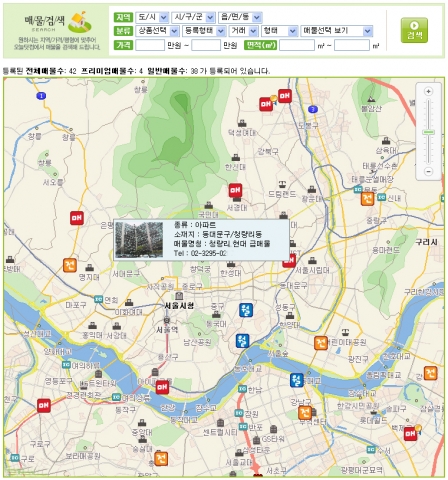Open the 형태 dropdown
This screenshot has width=448, height=480.
tap(279, 31)
